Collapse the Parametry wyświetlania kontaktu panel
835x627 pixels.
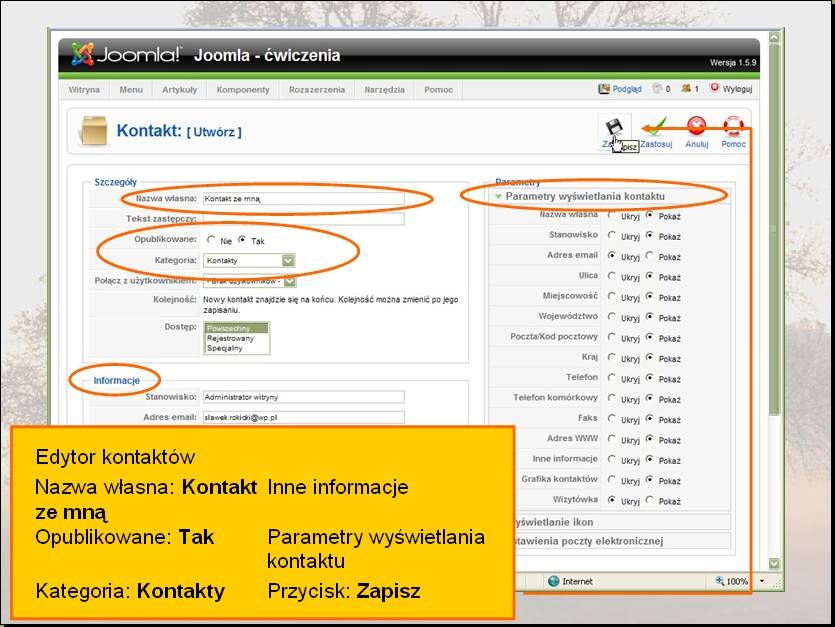pyautogui.click(x=610, y=196)
